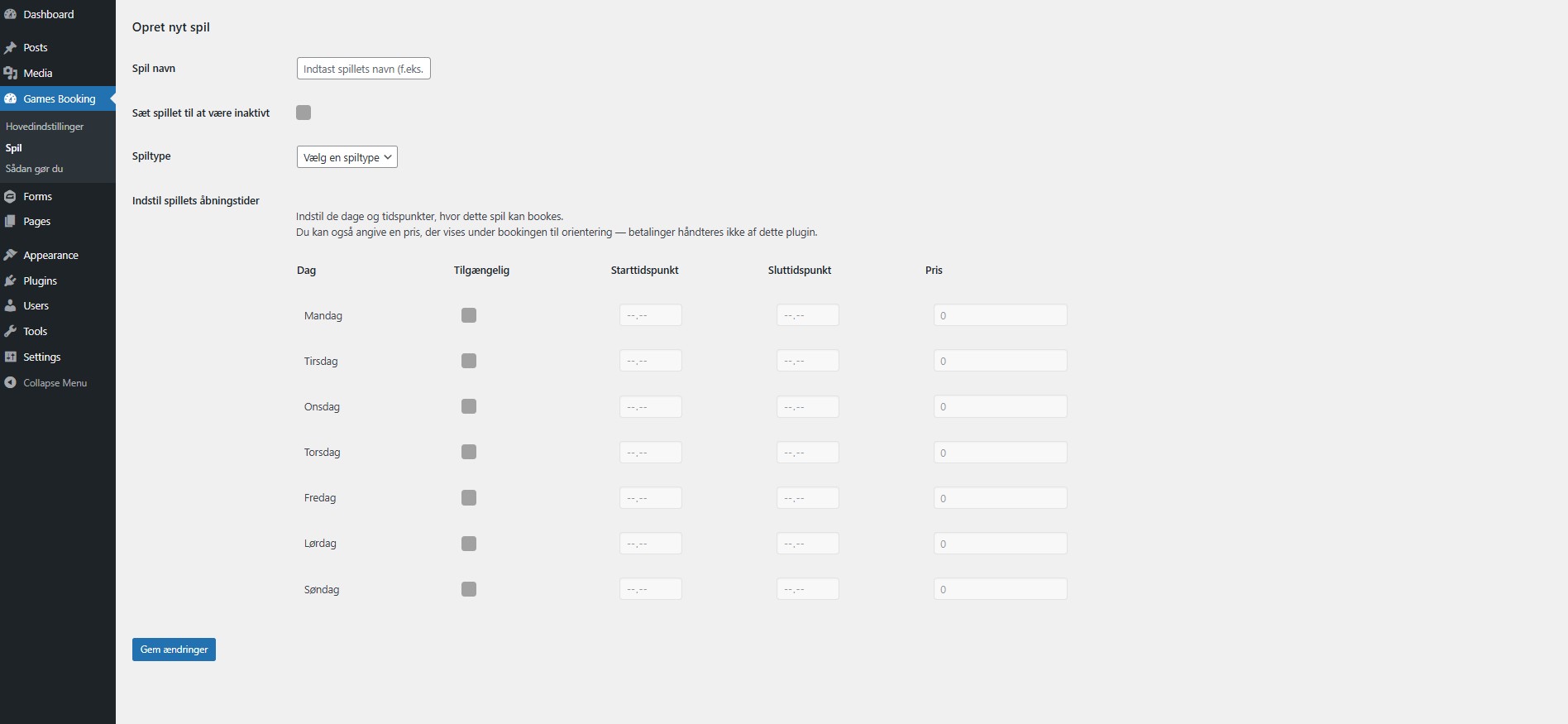Click the Tools wrench icon
Screen dimensions: 1568x724
(x=11, y=332)
